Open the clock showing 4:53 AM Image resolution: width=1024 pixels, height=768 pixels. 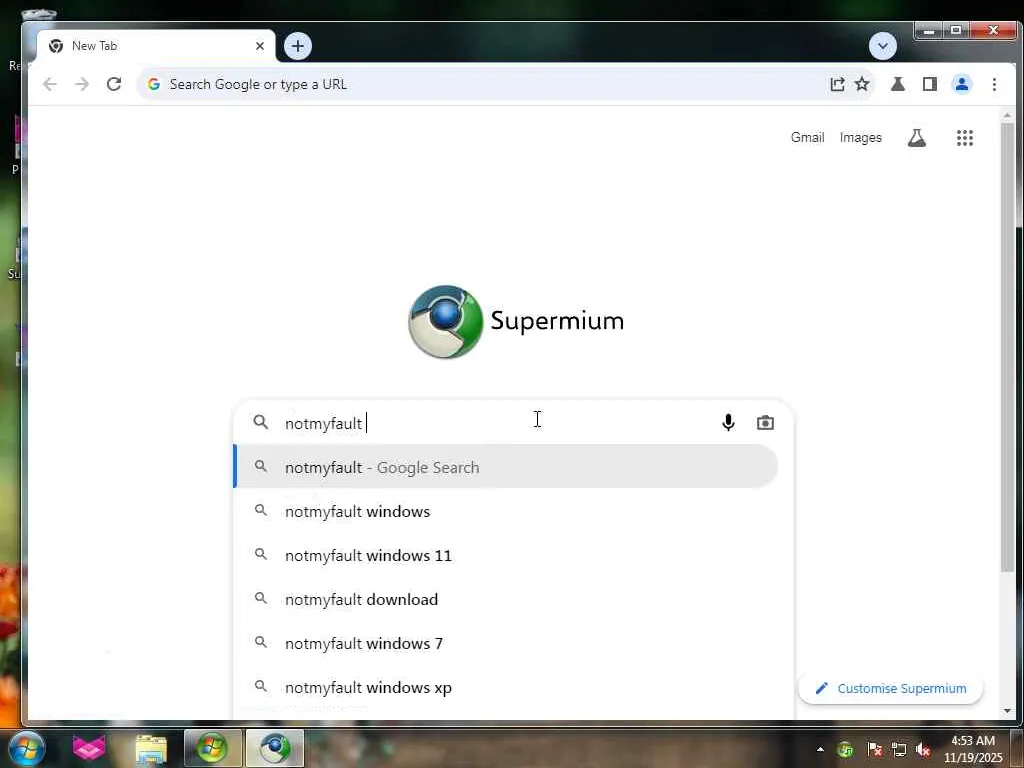[x=973, y=749]
